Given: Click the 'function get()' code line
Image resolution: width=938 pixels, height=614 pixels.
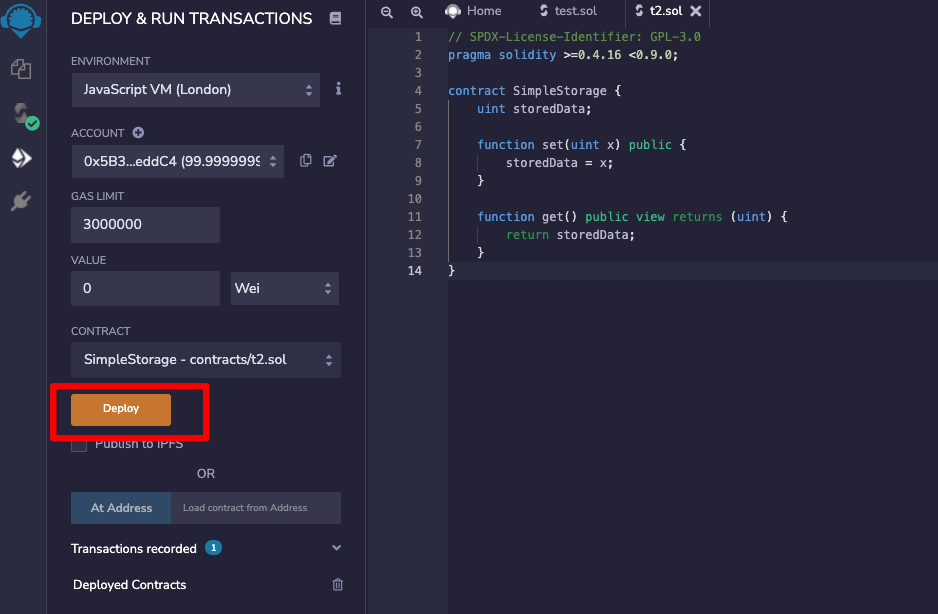Looking at the screenshot, I should (632, 217).
